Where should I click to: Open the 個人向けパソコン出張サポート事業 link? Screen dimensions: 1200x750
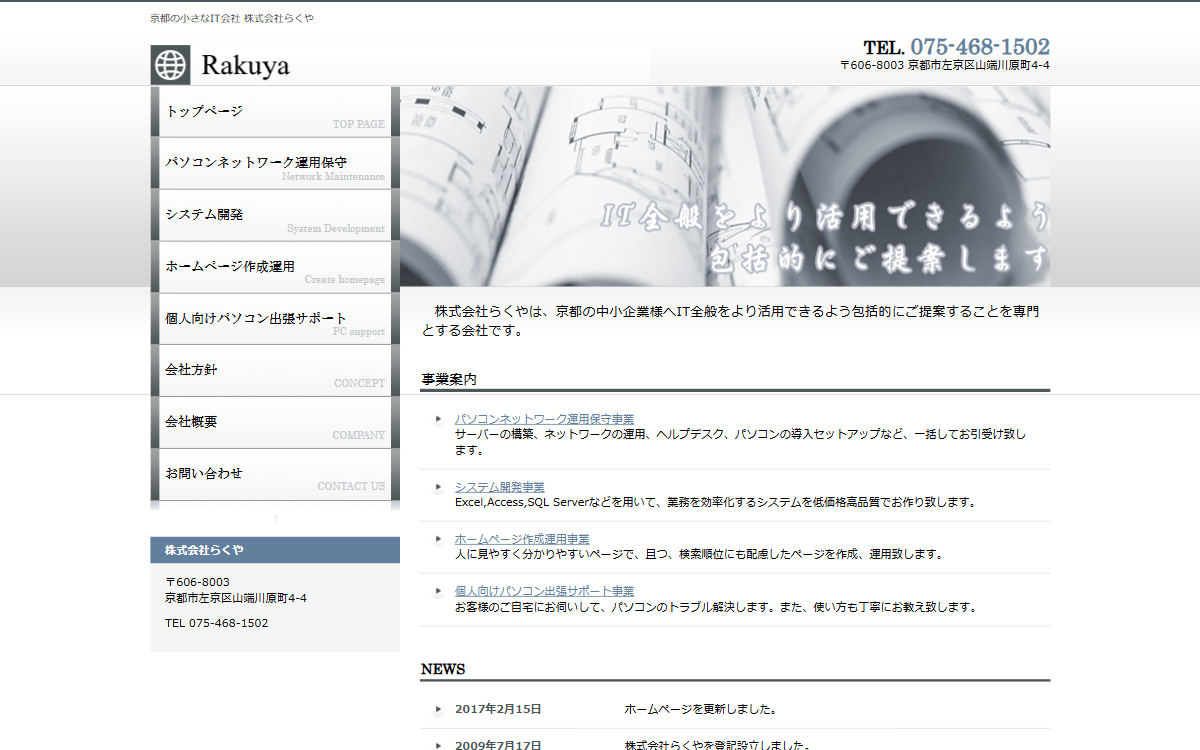pyautogui.click(x=544, y=591)
